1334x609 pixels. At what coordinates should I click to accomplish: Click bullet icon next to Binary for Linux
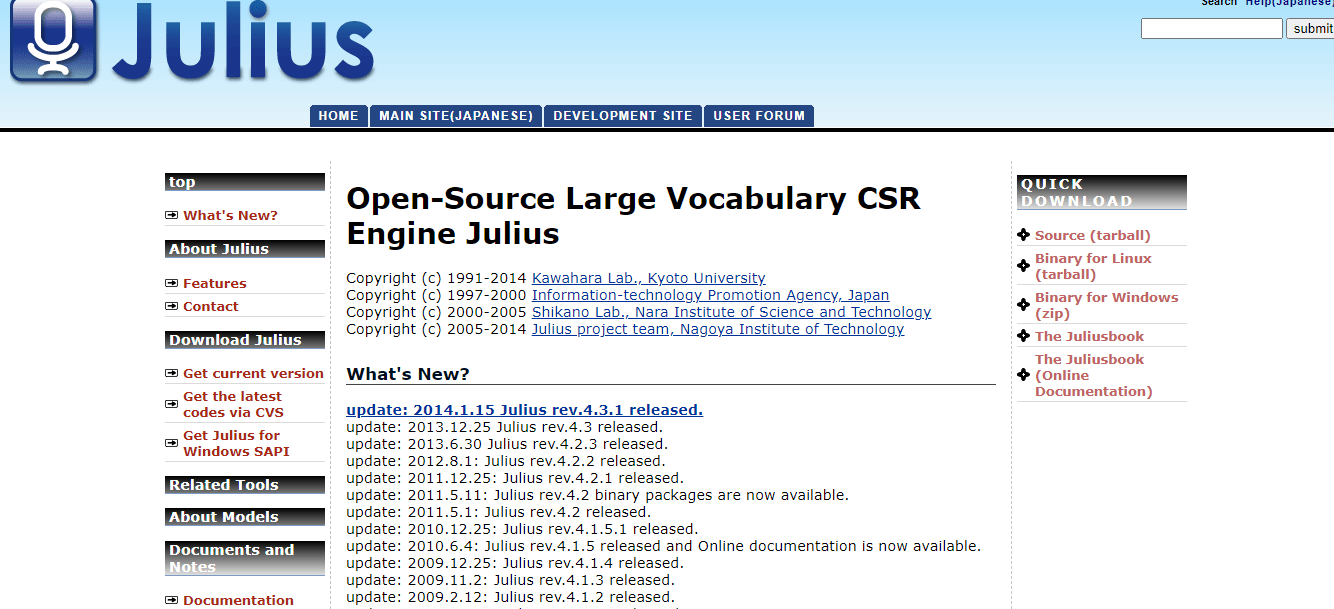coord(1023,266)
